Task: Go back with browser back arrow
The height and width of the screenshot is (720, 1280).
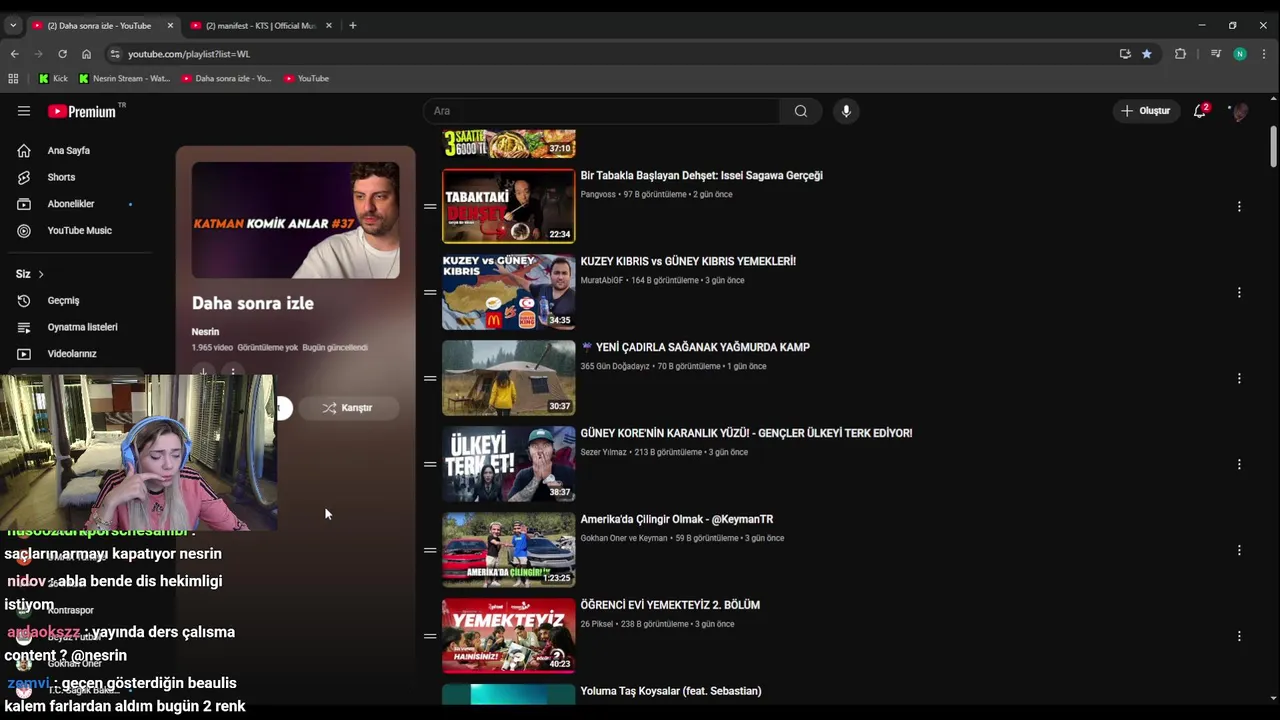Action: (14, 54)
